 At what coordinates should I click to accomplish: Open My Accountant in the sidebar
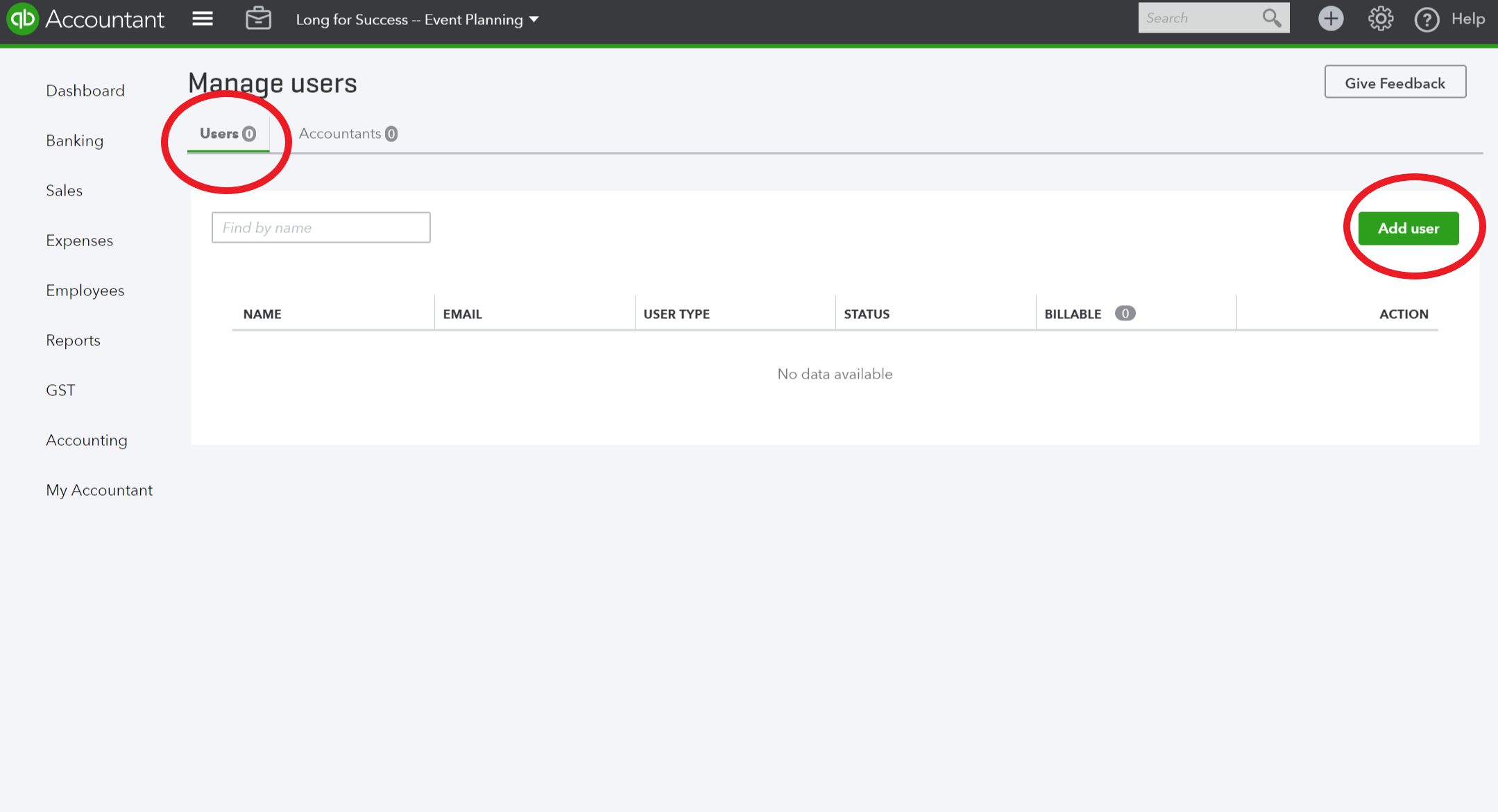click(x=99, y=490)
